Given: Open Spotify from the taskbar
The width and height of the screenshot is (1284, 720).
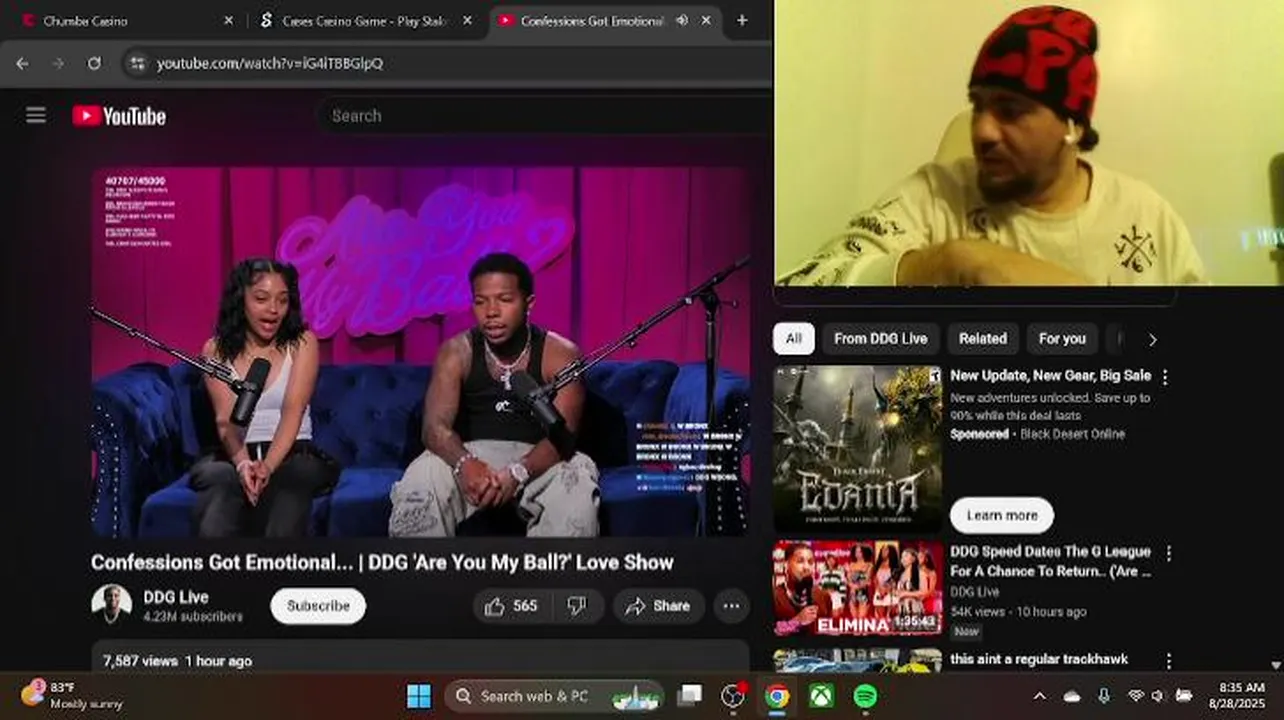Looking at the screenshot, I should click(865, 696).
